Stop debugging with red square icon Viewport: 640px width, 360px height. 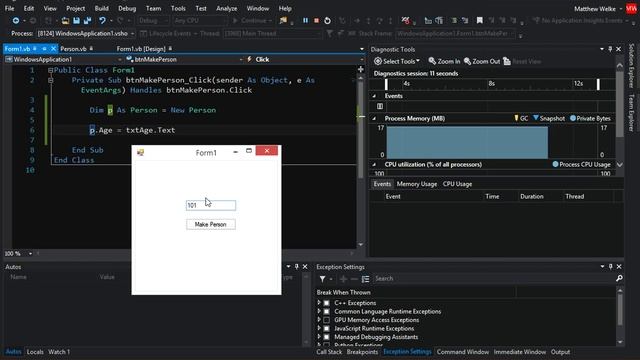tap(316, 20)
